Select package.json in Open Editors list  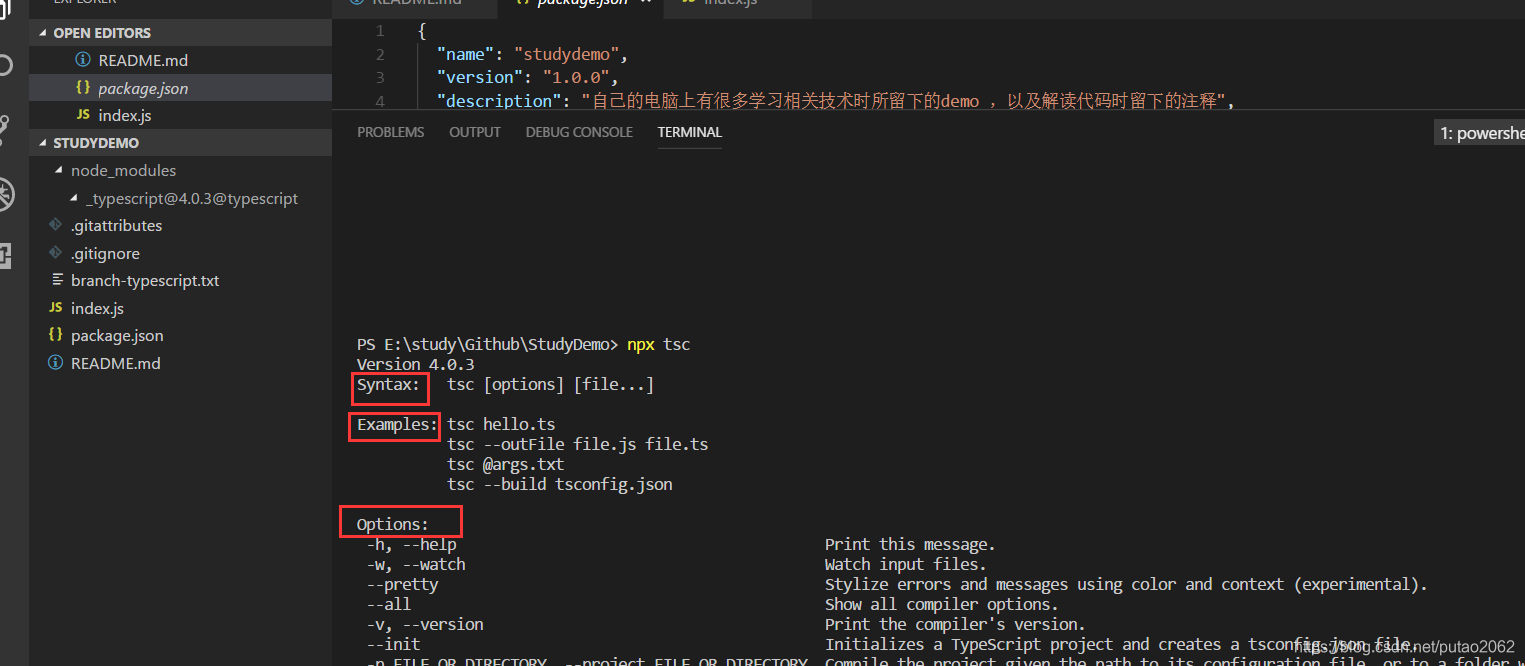pos(180,88)
